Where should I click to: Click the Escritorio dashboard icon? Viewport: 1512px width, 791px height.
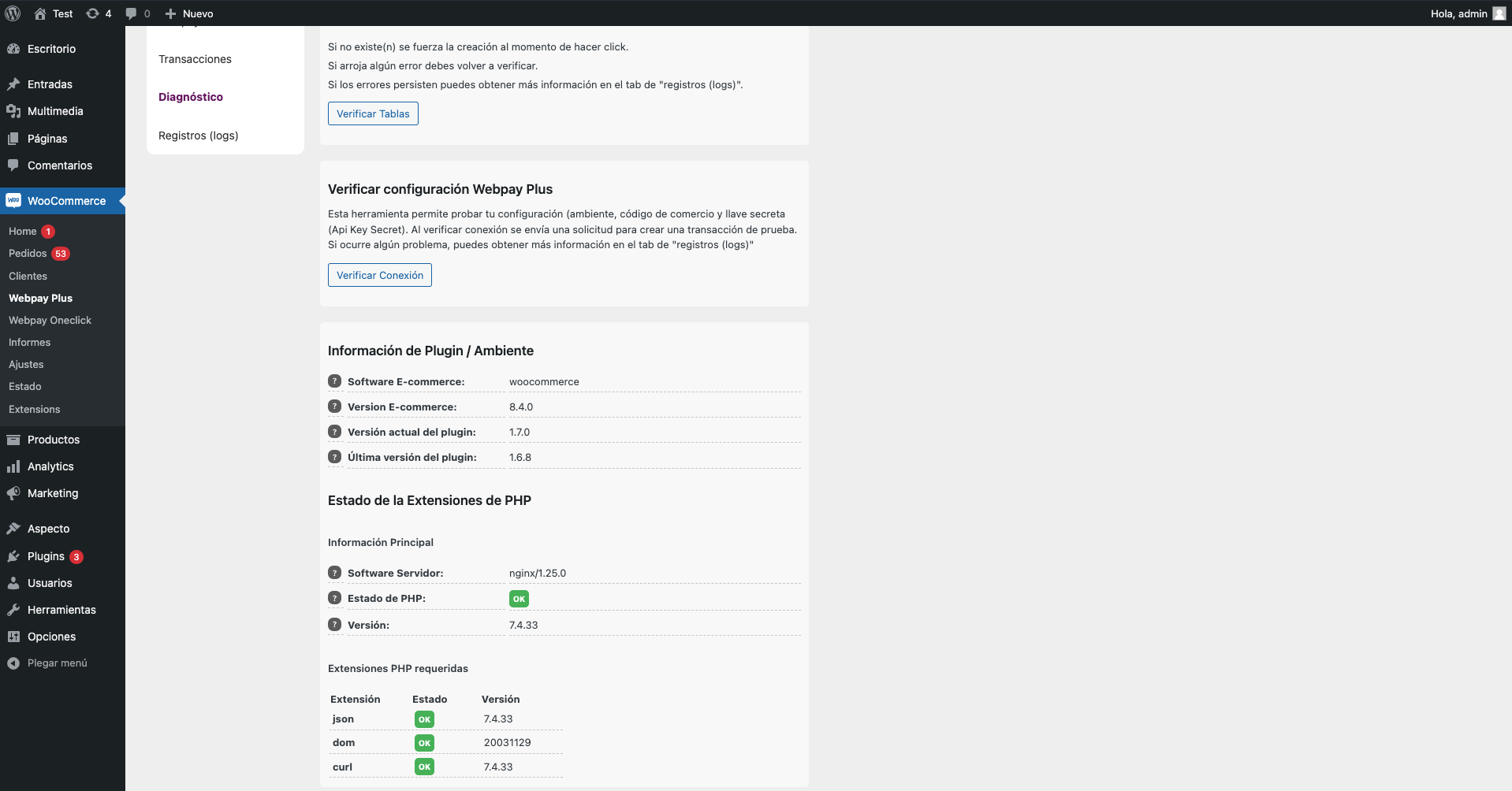point(13,49)
